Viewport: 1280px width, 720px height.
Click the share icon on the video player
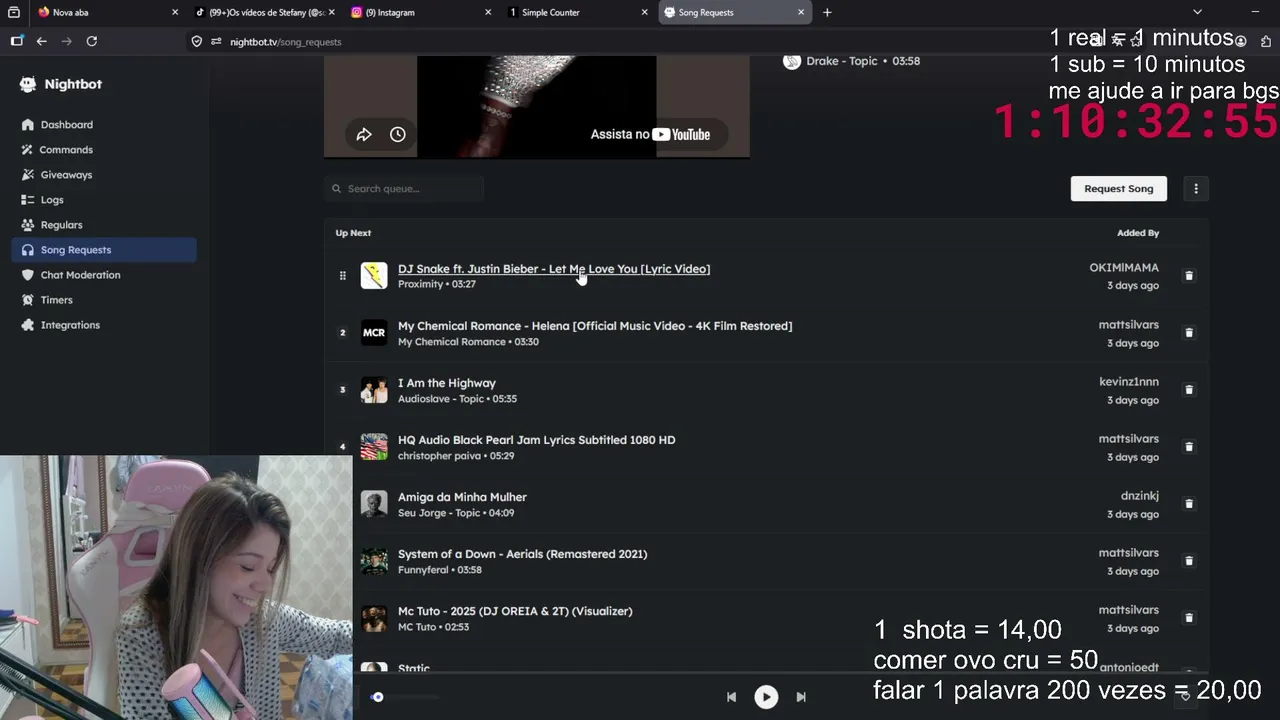click(x=364, y=134)
